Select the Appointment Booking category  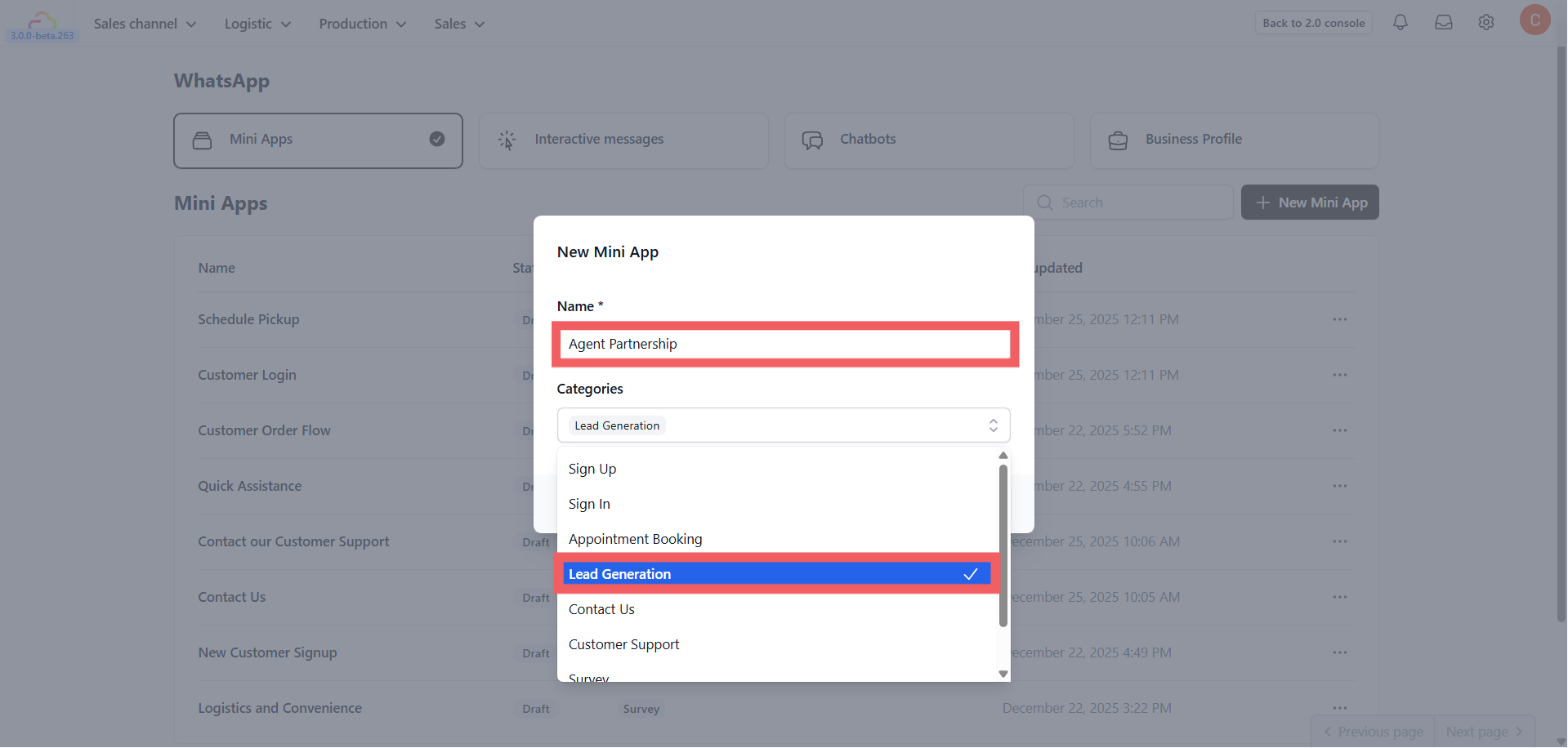[x=777, y=539]
